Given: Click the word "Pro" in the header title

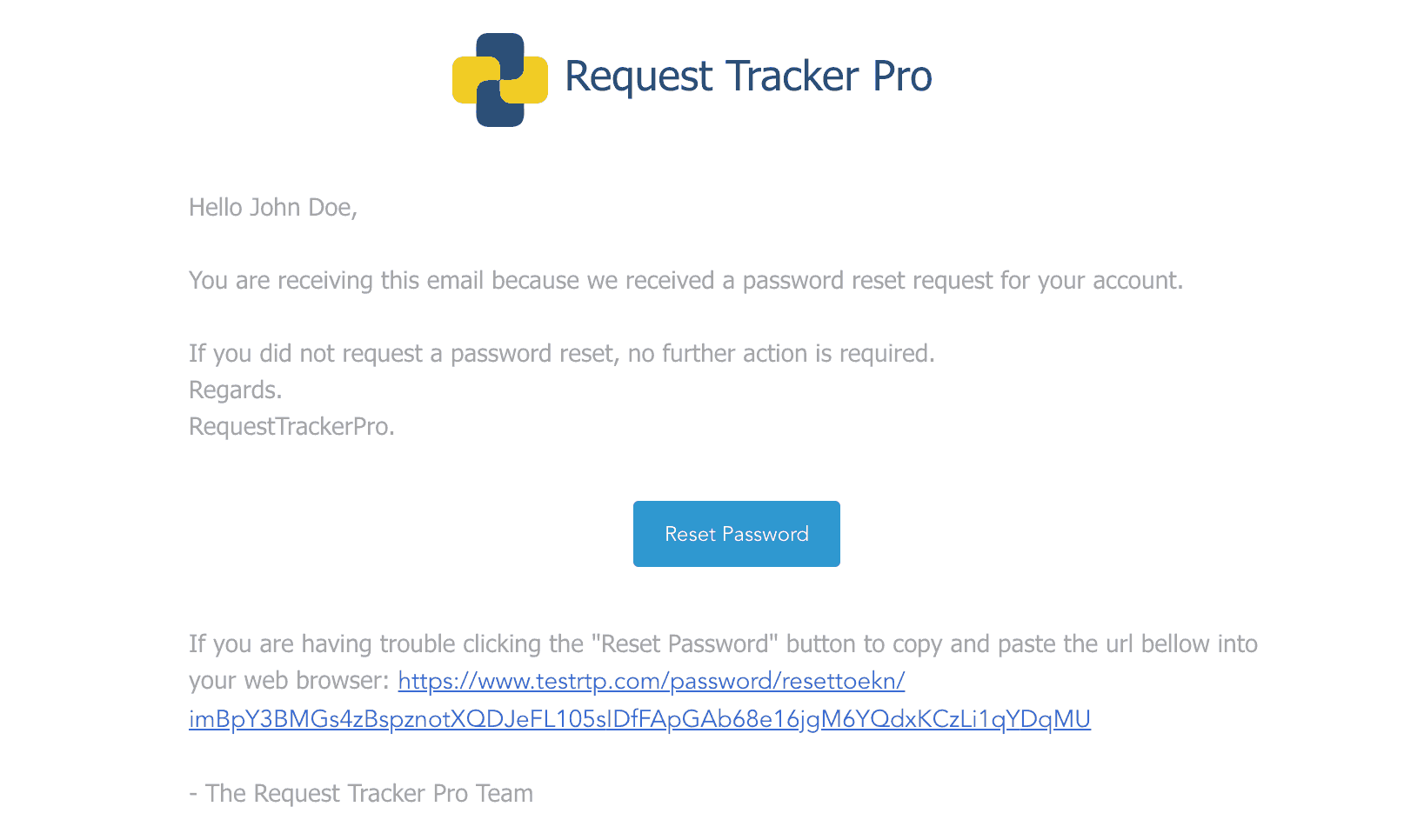Looking at the screenshot, I should pos(902,76).
